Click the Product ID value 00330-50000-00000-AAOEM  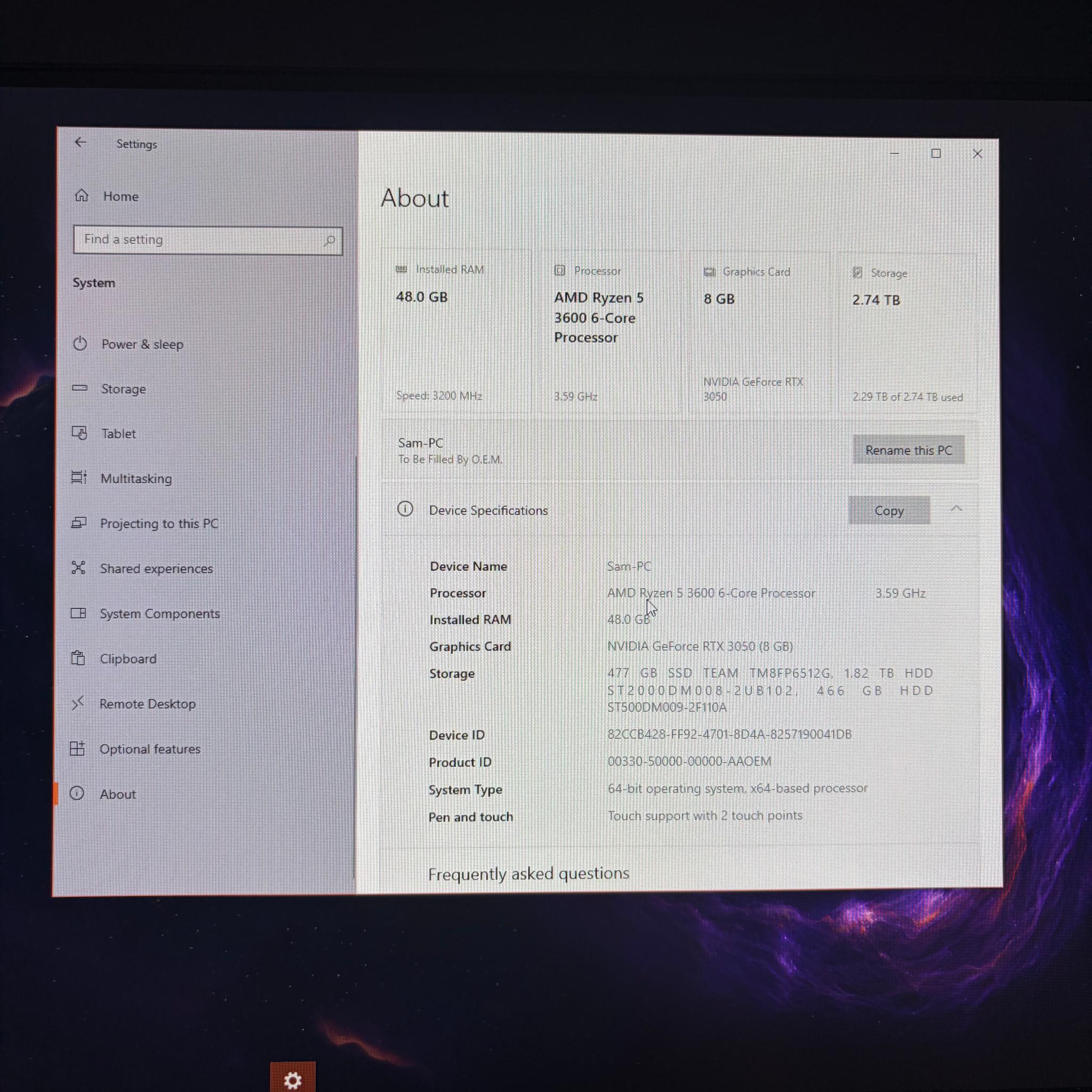pyautogui.click(x=689, y=761)
